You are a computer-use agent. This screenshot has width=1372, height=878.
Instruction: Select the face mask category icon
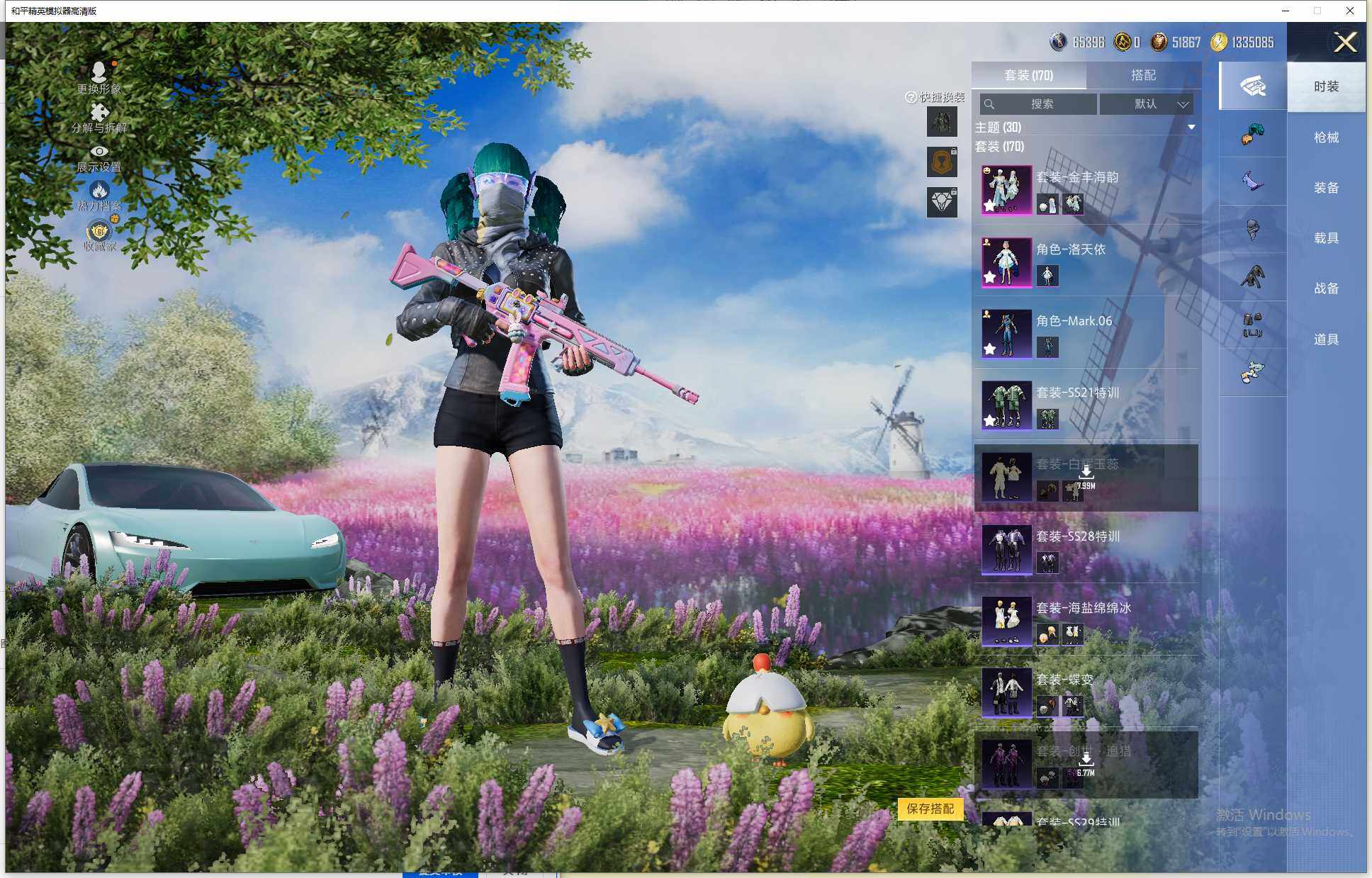click(1252, 230)
